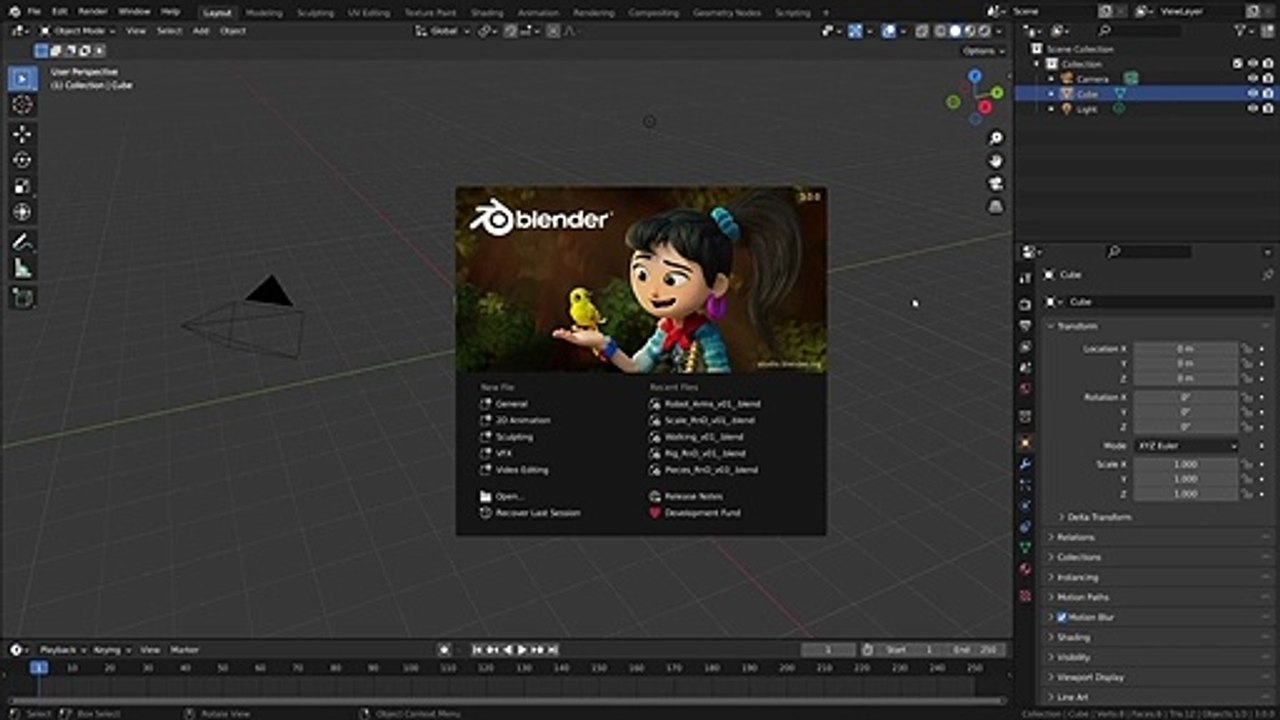Open the Edit menu
Image resolution: width=1280 pixels, height=720 pixels.
point(60,12)
